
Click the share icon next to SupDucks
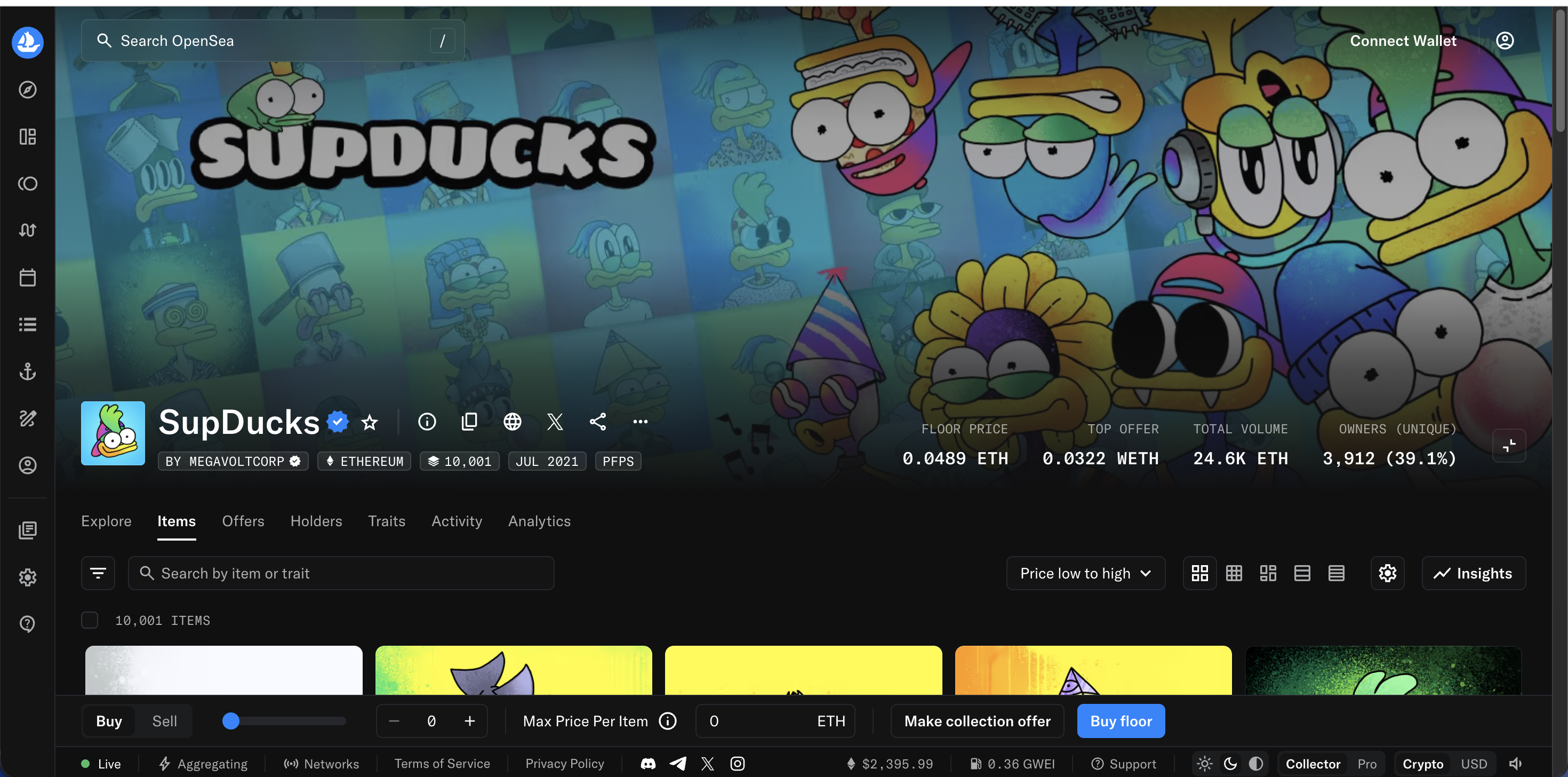(x=597, y=422)
